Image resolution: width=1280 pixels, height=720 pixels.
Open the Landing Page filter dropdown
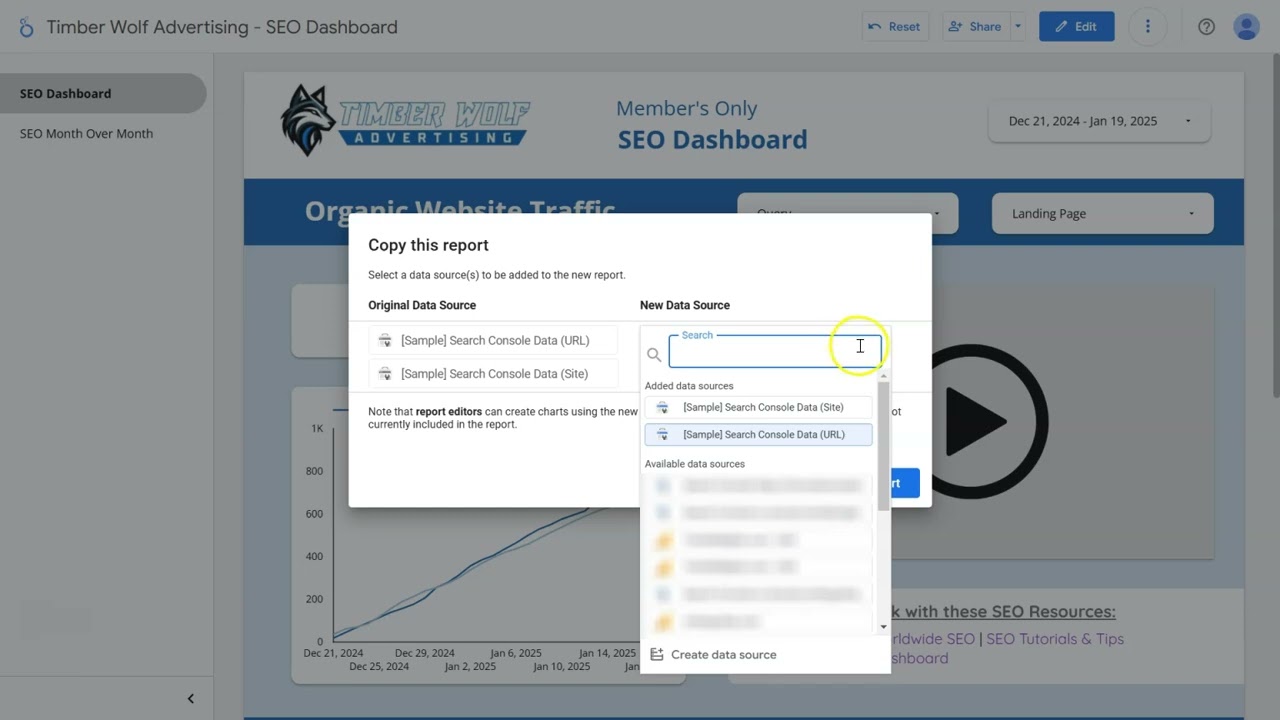click(1103, 213)
